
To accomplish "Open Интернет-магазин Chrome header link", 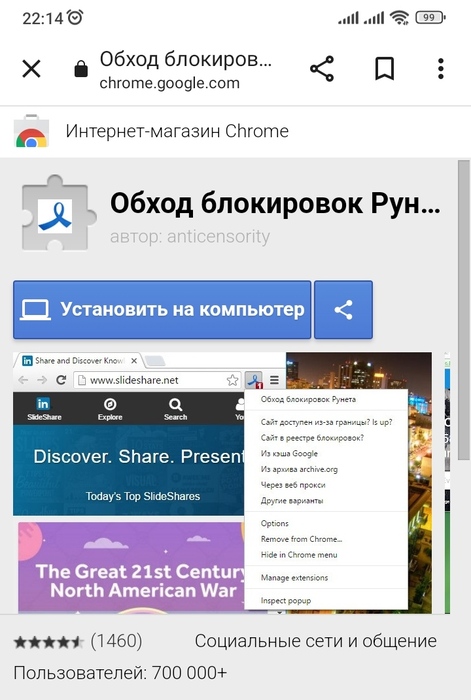I will coord(177,131).
